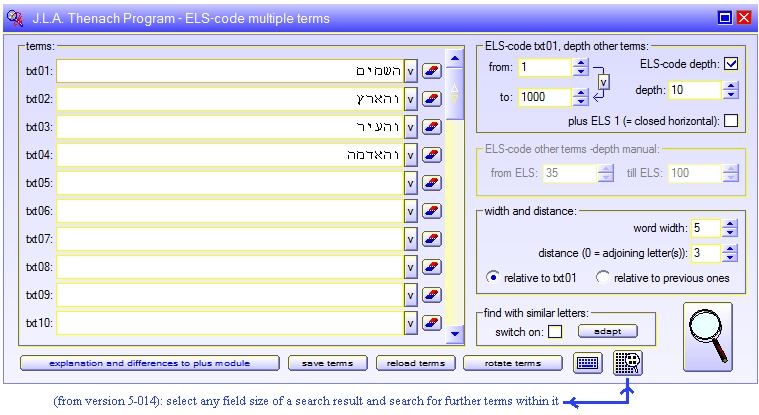
Task: Open the txt04 term dropdown
Action: (410, 155)
